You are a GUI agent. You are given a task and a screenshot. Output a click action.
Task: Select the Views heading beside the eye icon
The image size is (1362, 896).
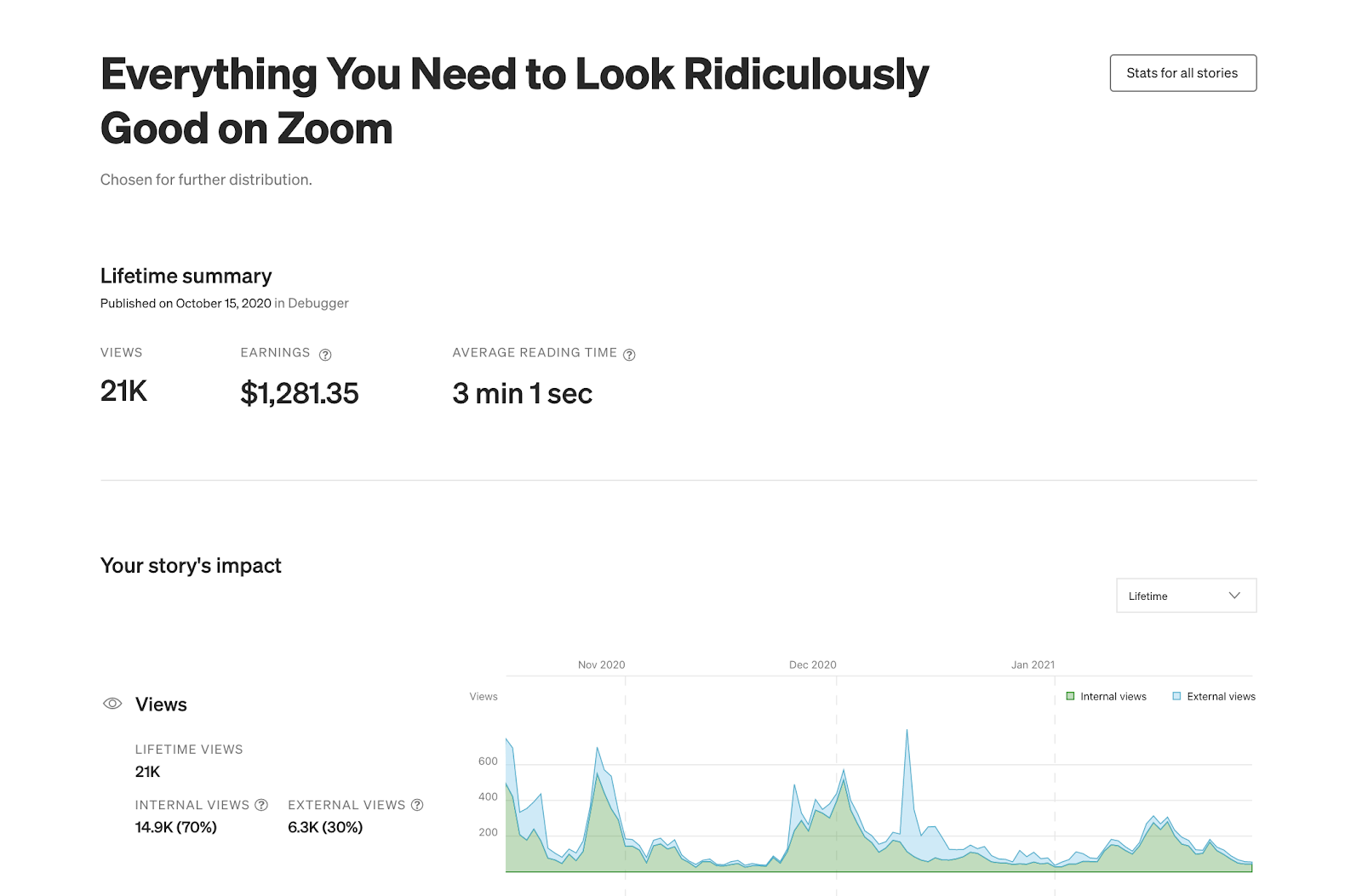161,705
